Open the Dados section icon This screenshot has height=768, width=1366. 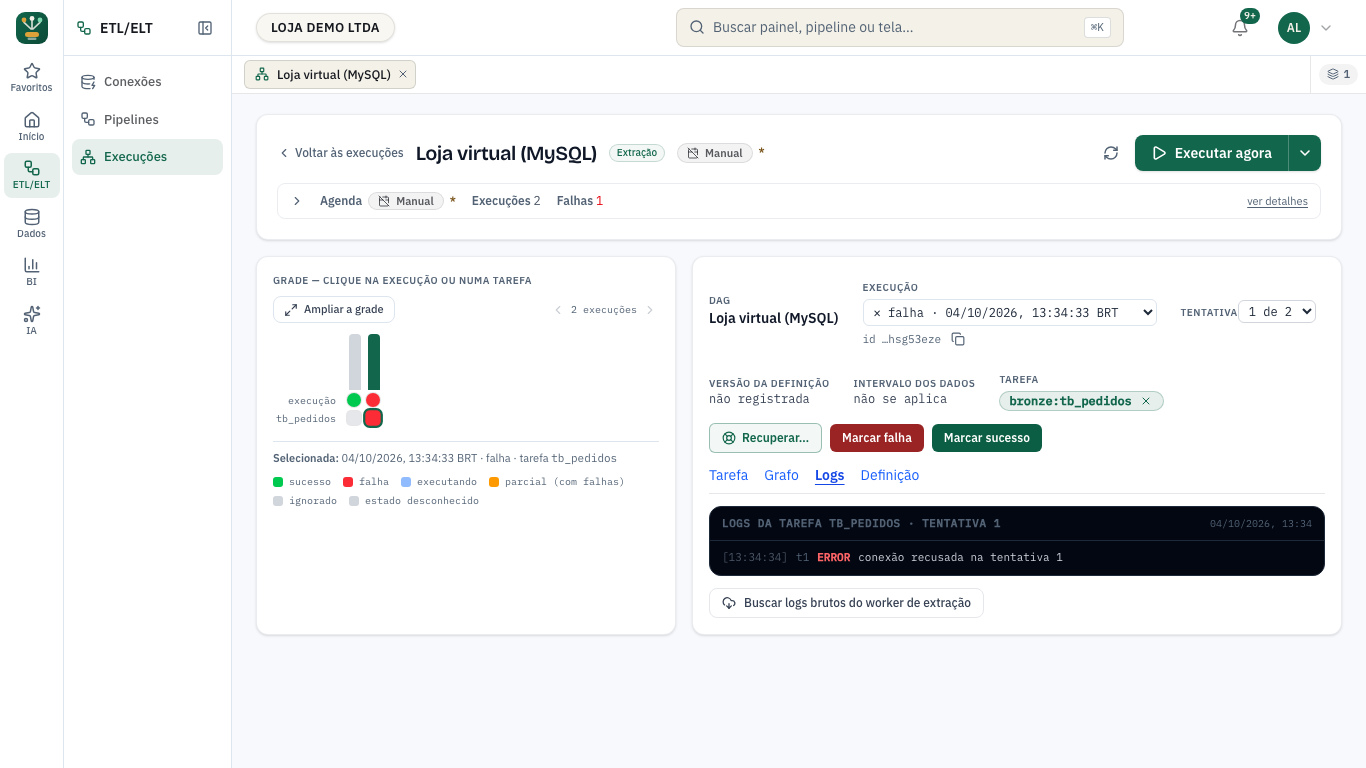pos(32,223)
